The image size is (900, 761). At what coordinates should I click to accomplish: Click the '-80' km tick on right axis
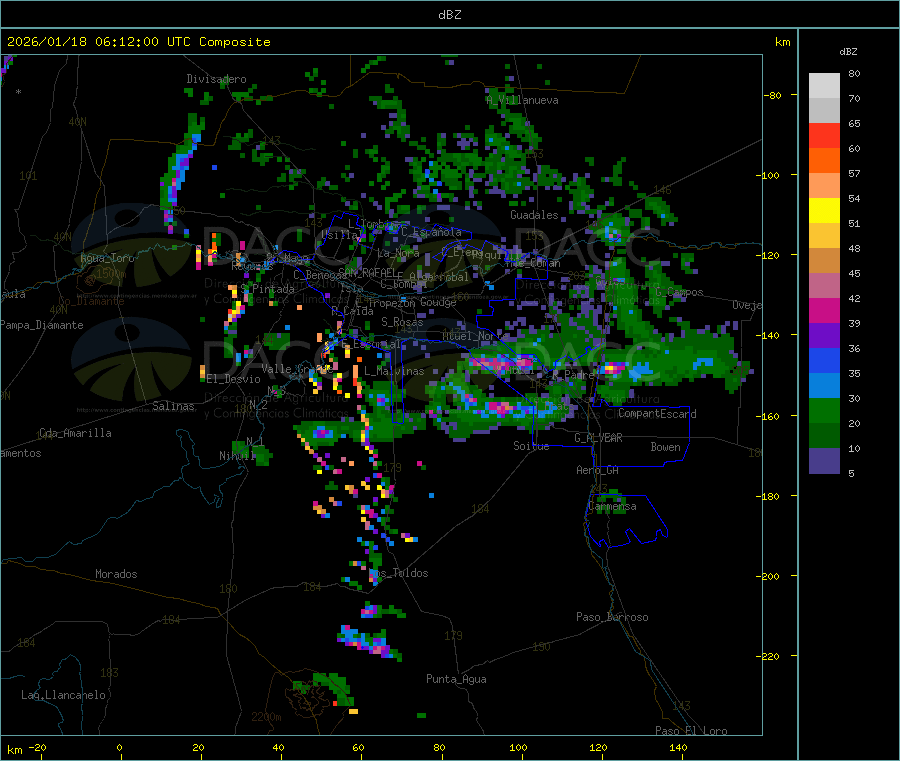point(773,96)
